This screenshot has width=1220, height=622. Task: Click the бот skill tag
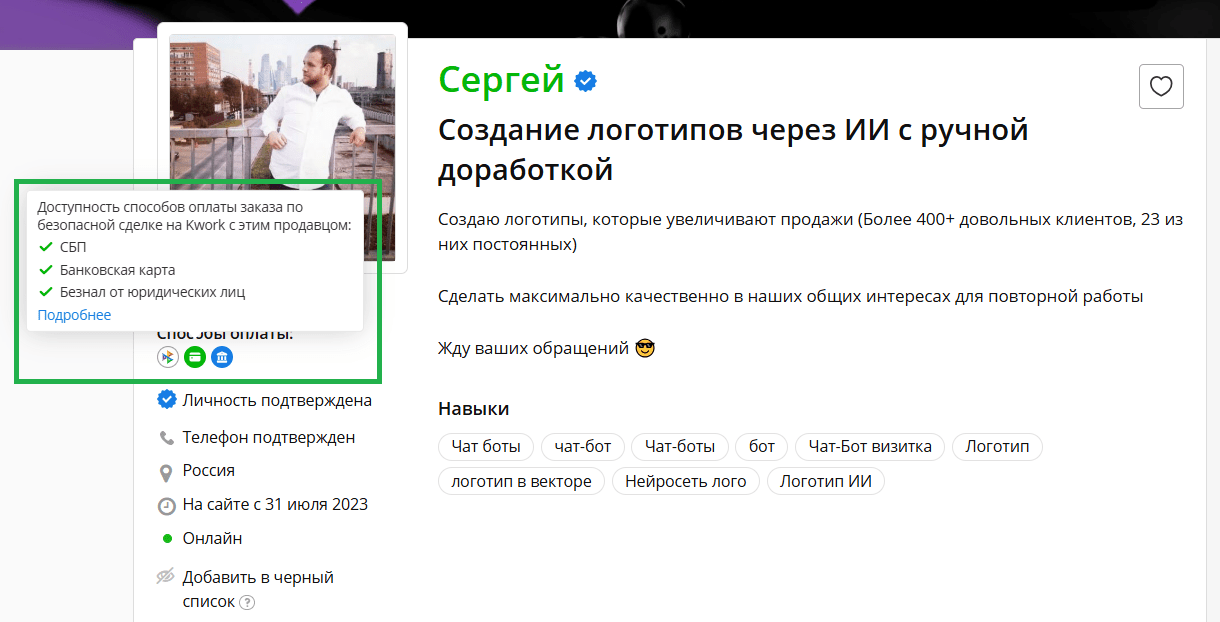click(762, 447)
